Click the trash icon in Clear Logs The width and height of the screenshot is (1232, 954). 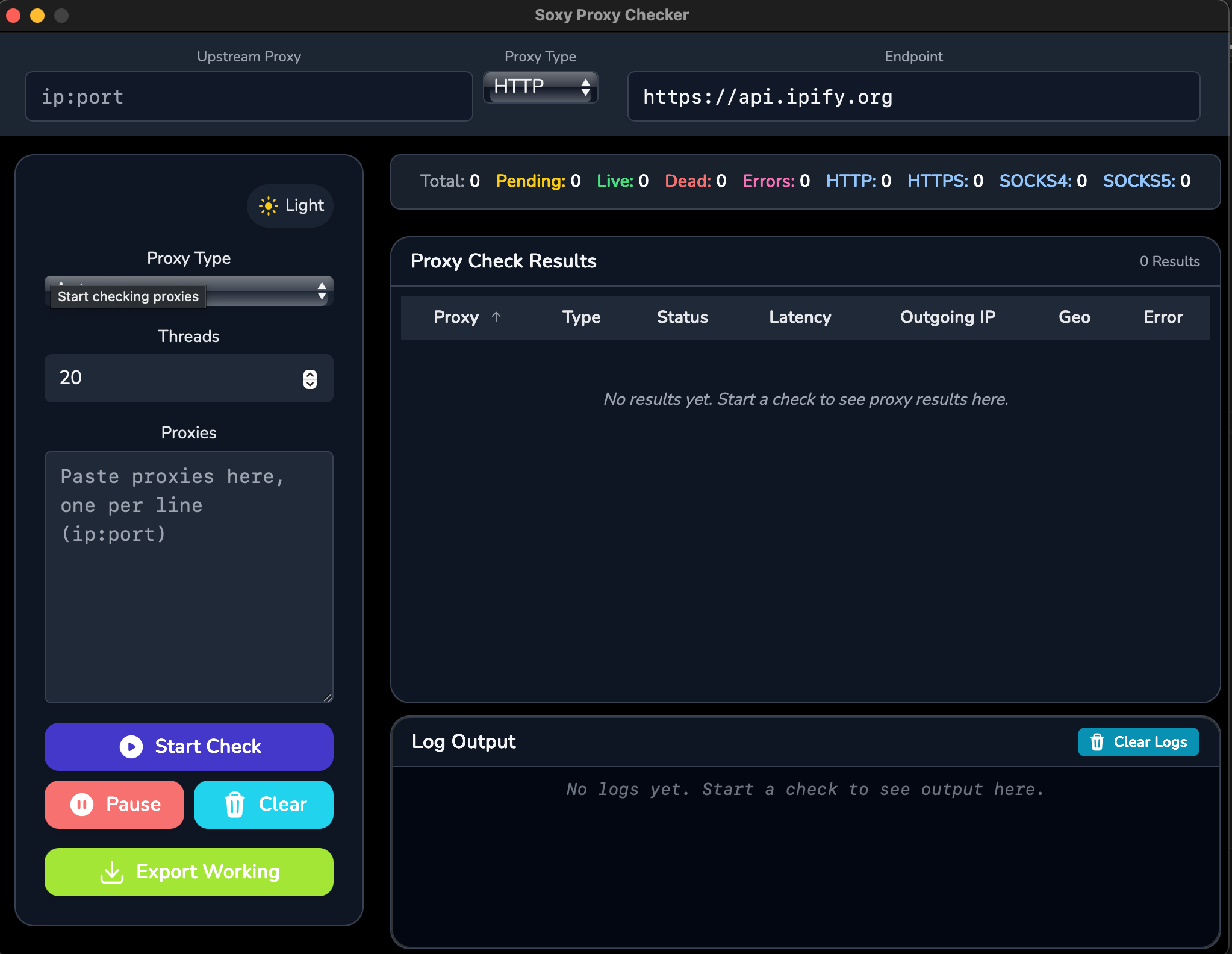[x=1097, y=742]
